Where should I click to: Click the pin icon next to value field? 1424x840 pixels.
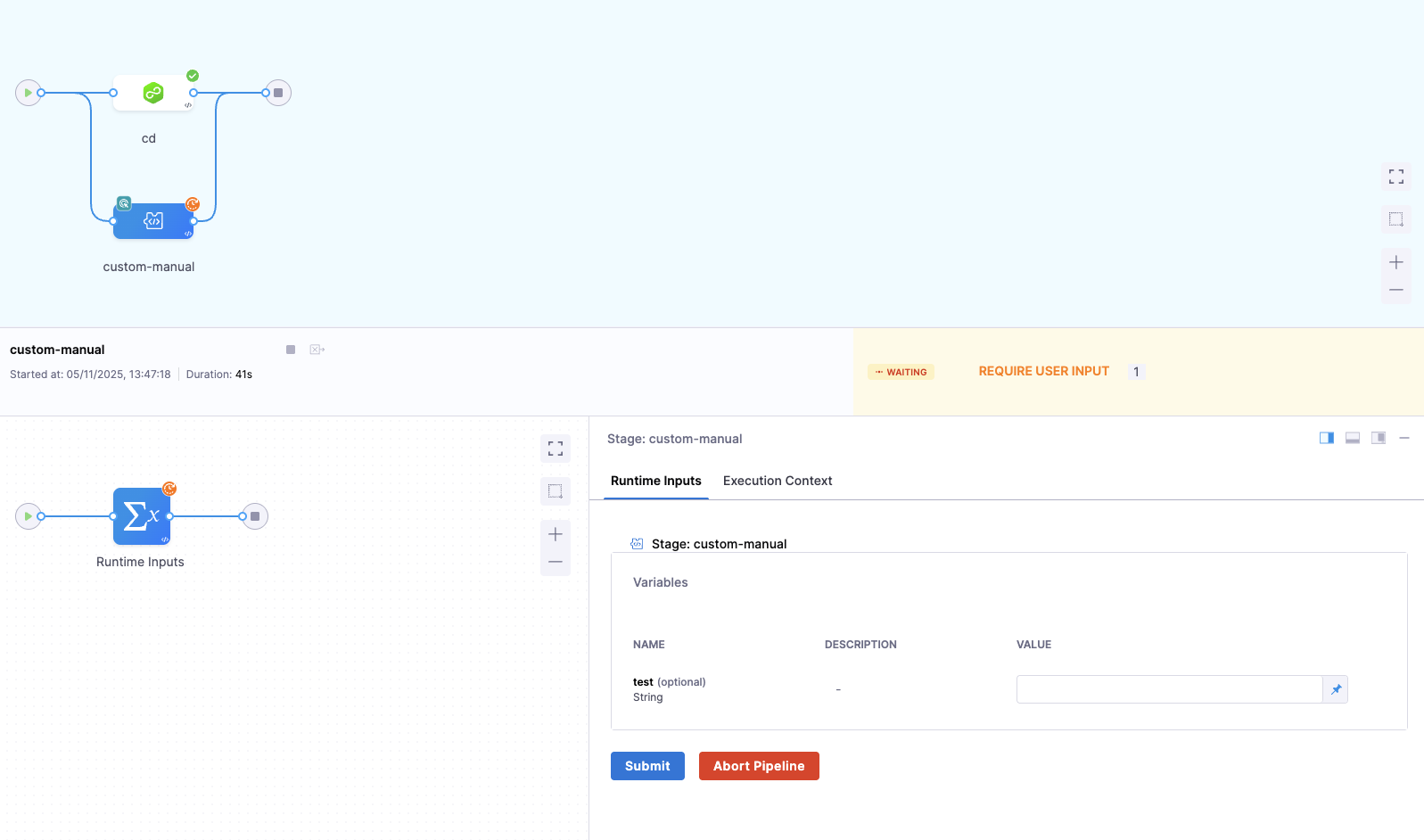[x=1336, y=689]
